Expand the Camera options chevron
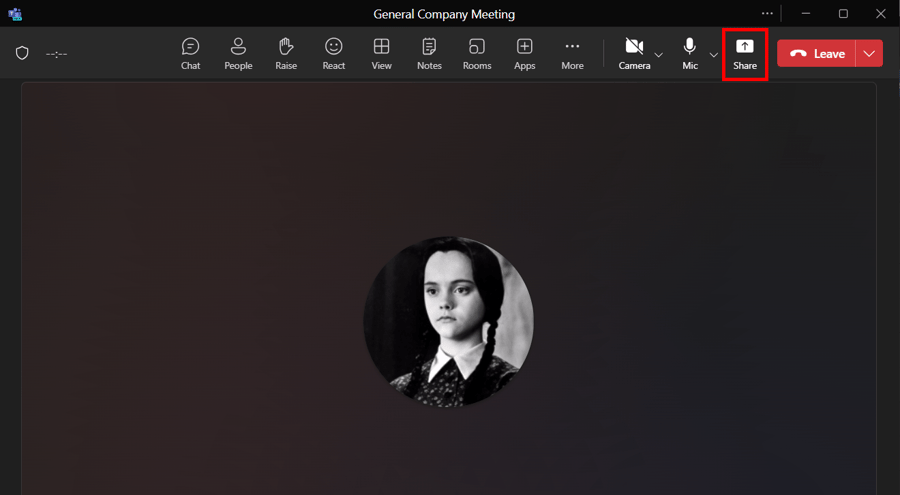The height and width of the screenshot is (495, 900). click(x=659, y=55)
